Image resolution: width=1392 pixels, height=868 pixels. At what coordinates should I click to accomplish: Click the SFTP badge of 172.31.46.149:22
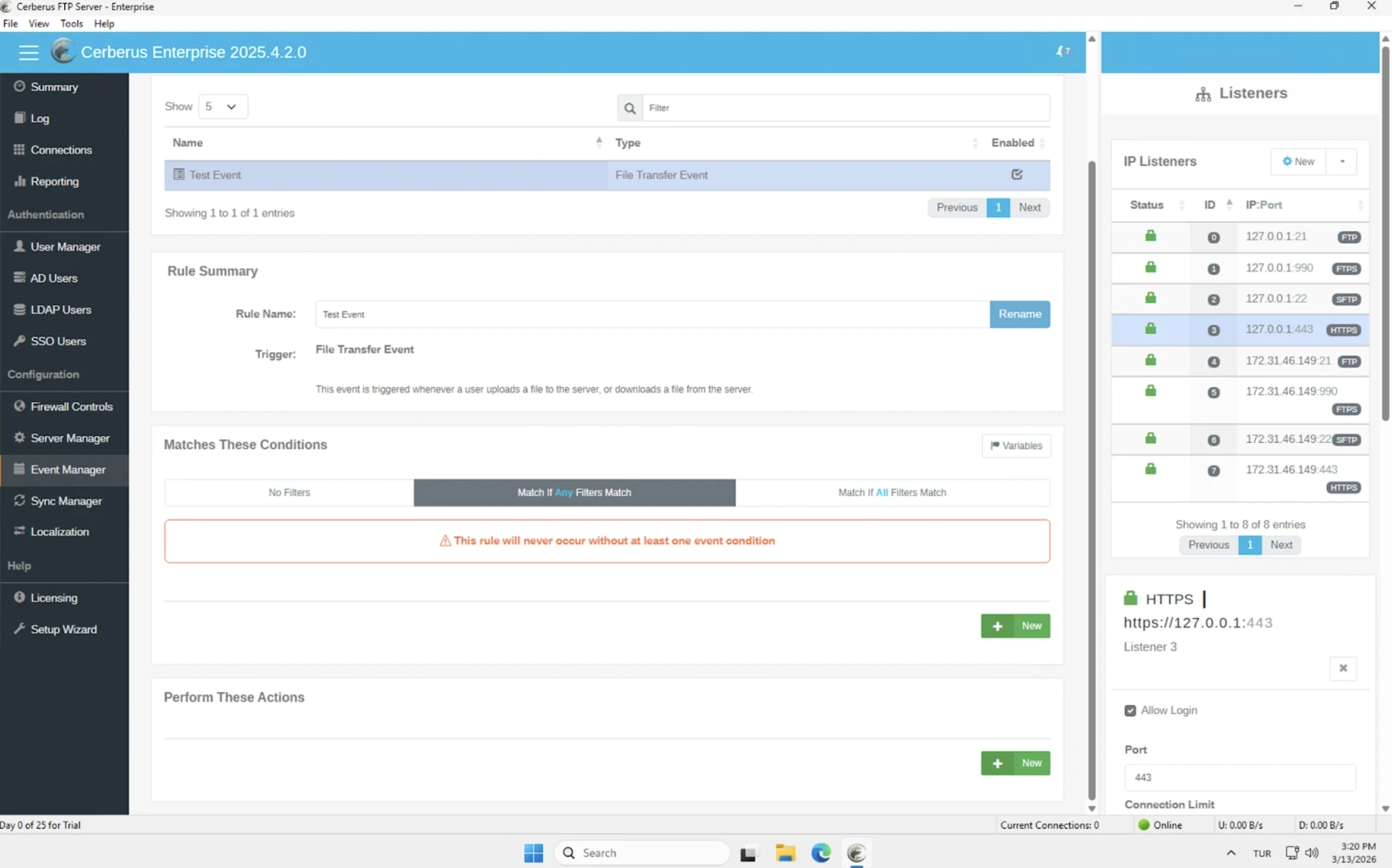(x=1346, y=441)
